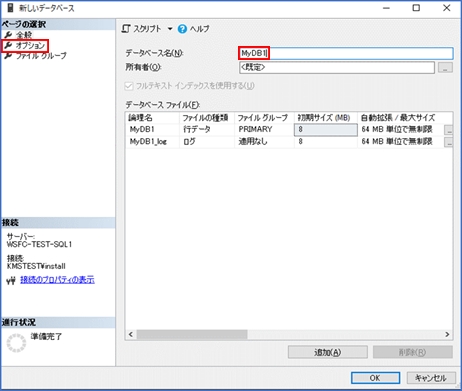Click the PRIMARY filegroup cell
Image resolution: width=462 pixels, height=391 pixels.
[264, 129]
